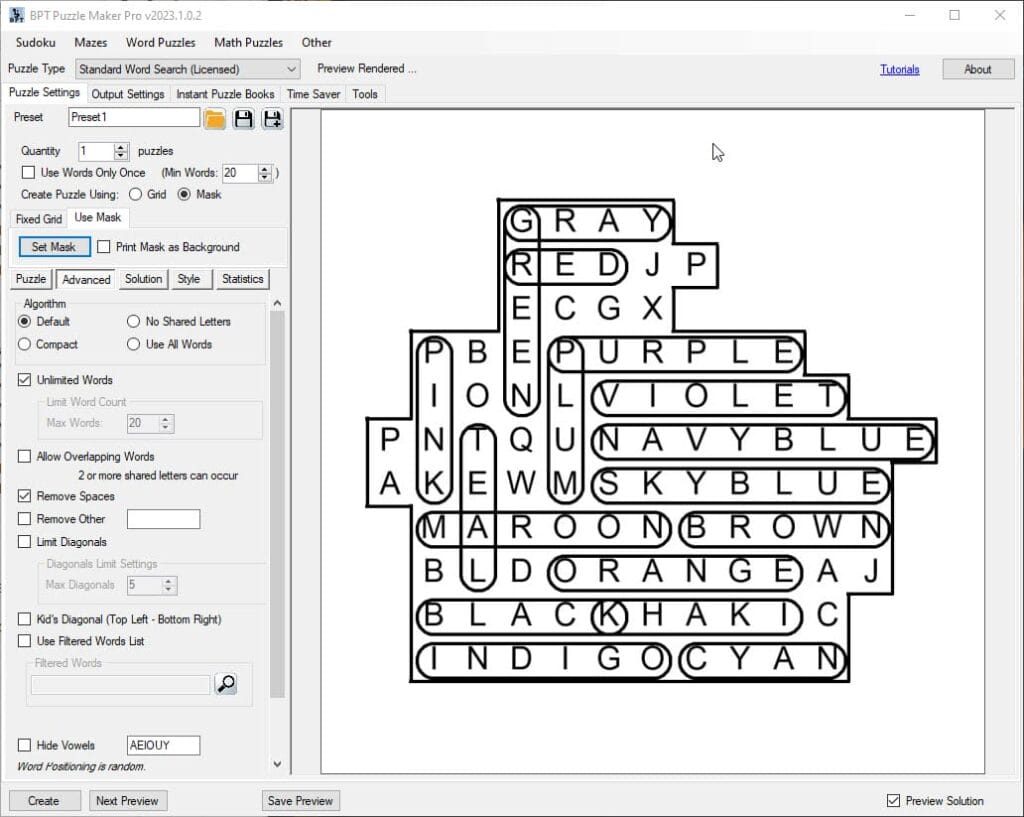The height and width of the screenshot is (817, 1024).
Task: Click the magnifier icon beside Filtered Words
Action: 226,684
